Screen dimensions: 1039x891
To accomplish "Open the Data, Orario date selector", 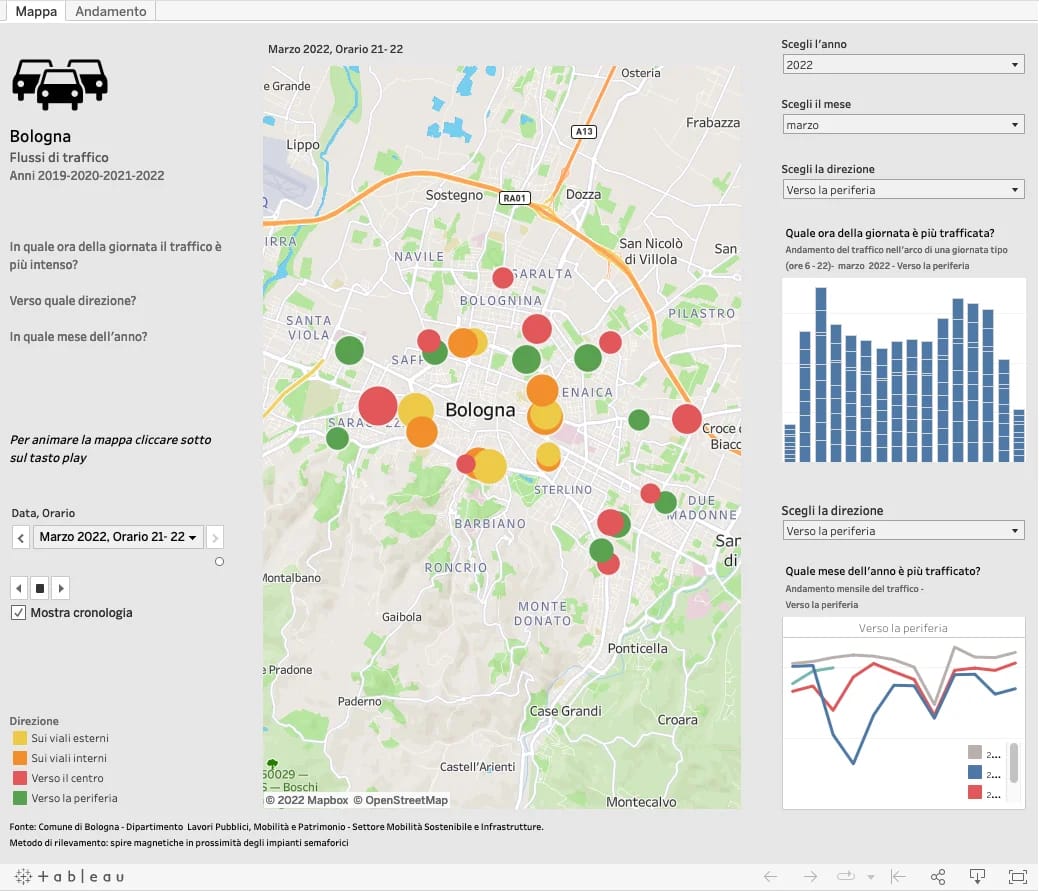I will [x=119, y=537].
